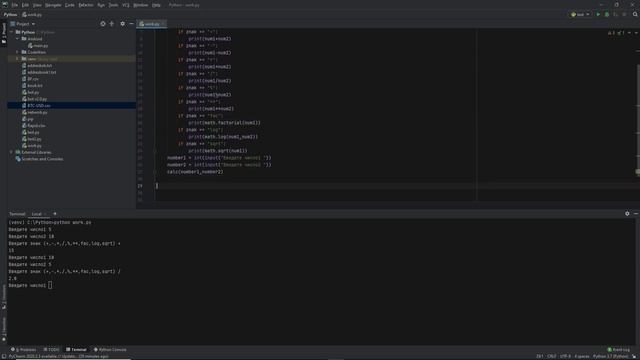Click the Python interpreter status bar entry
The width and height of the screenshot is (640, 360).
[611, 356]
